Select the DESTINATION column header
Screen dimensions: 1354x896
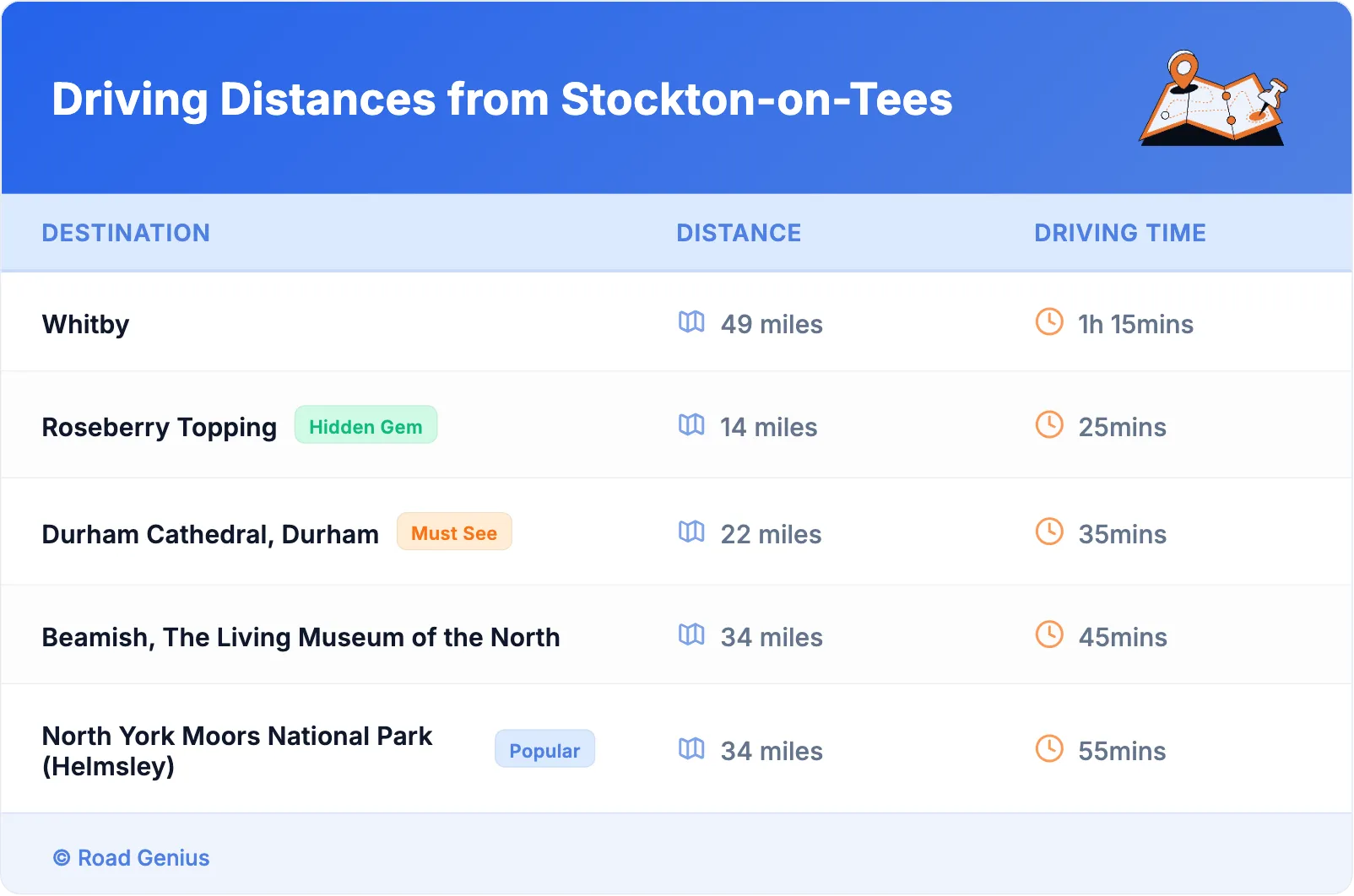coord(126,233)
